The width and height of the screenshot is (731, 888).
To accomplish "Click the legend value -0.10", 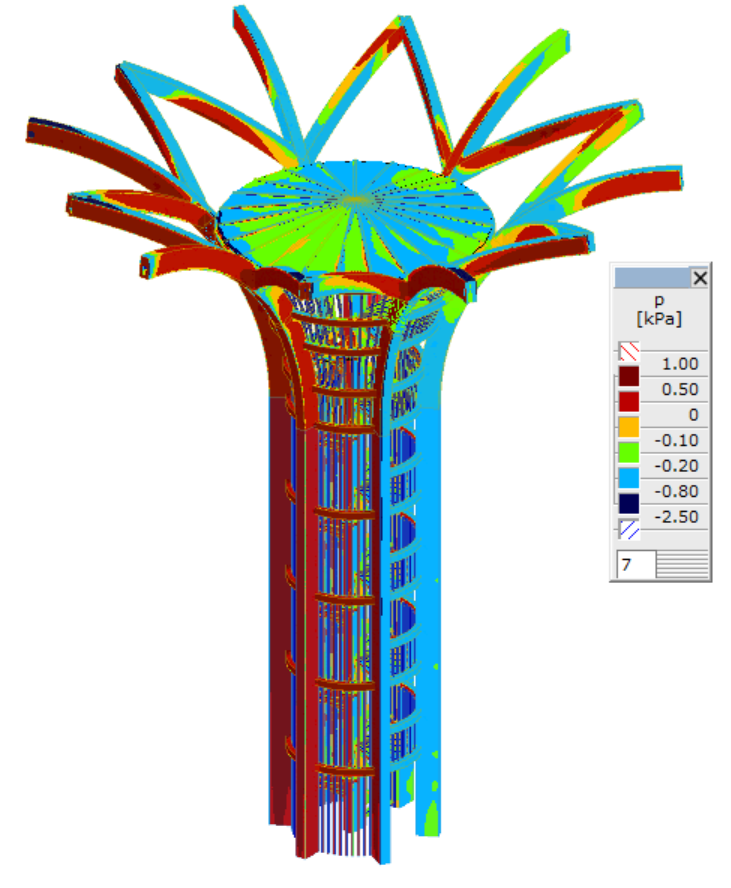I will [x=677, y=440].
